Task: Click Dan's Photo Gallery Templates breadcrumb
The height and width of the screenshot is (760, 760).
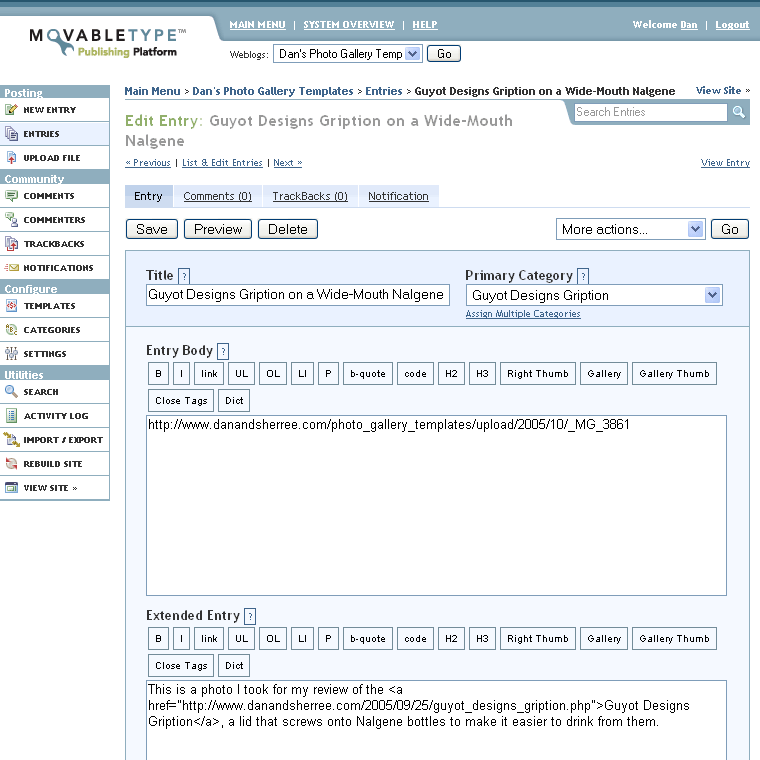Action: pos(272,91)
